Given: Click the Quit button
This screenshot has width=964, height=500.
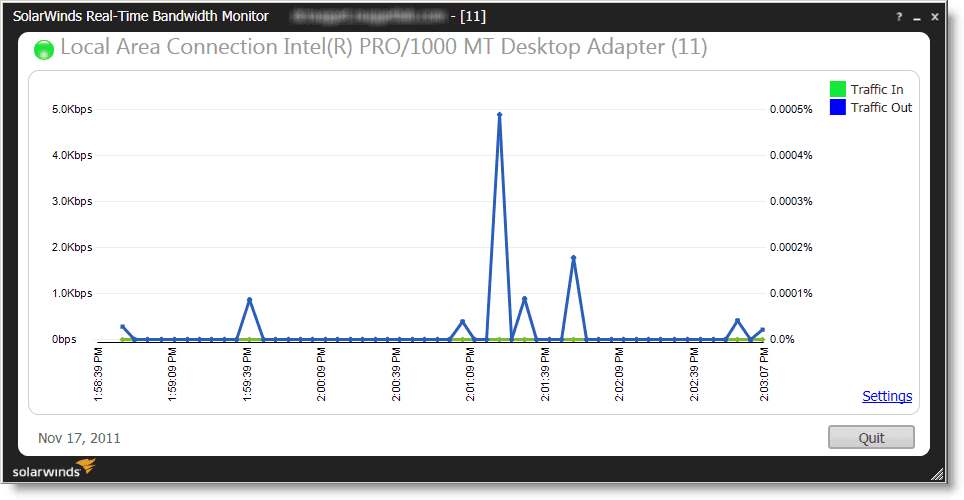Looking at the screenshot, I should (x=871, y=437).
